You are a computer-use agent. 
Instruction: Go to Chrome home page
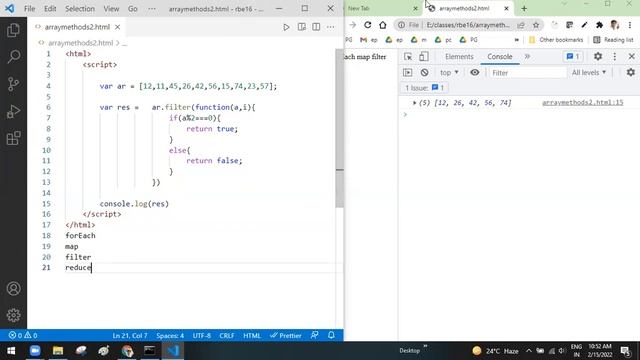click(x=382, y=25)
